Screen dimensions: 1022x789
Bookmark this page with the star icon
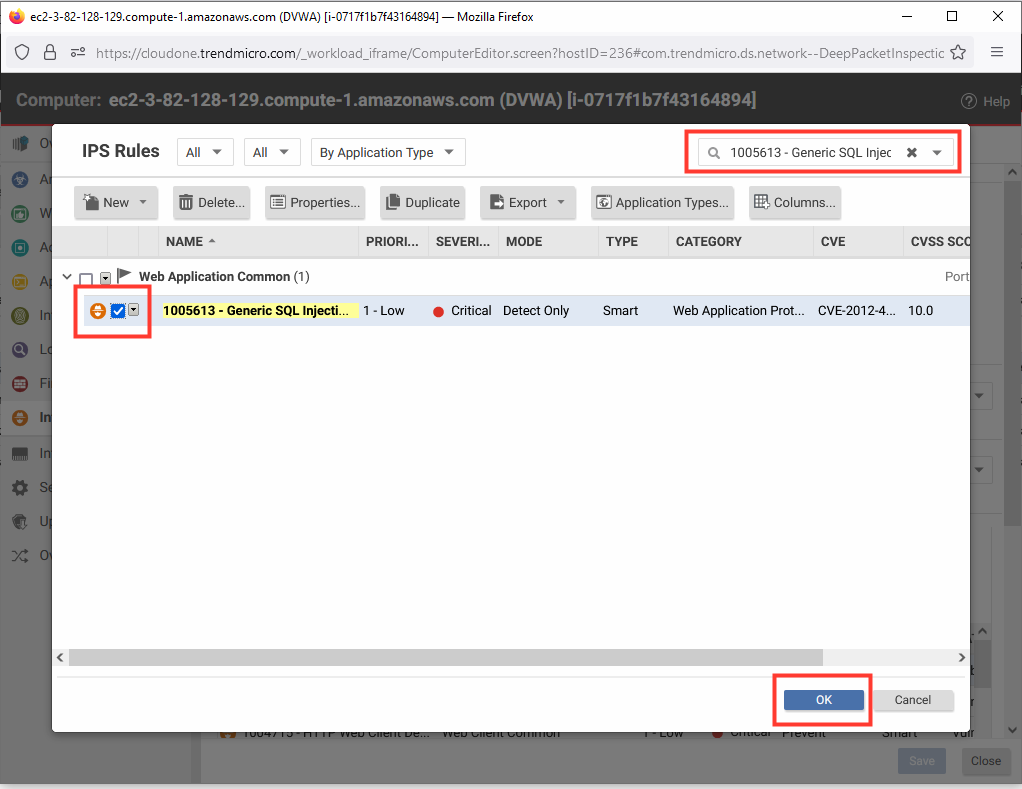coord(957,52)
